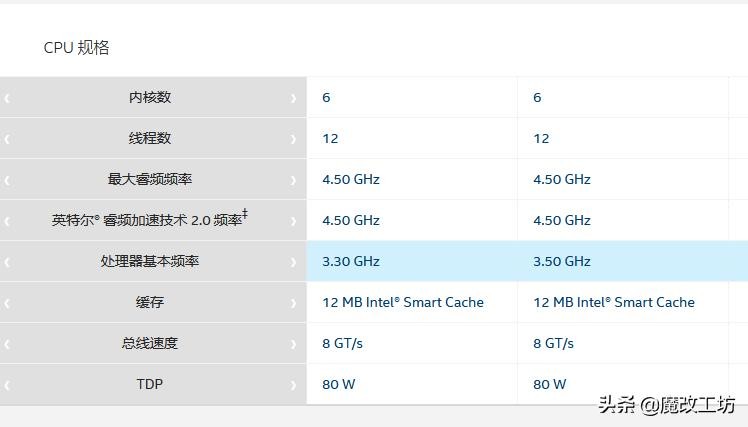Click the left chevron on the 缓存 row

(7, 303)
